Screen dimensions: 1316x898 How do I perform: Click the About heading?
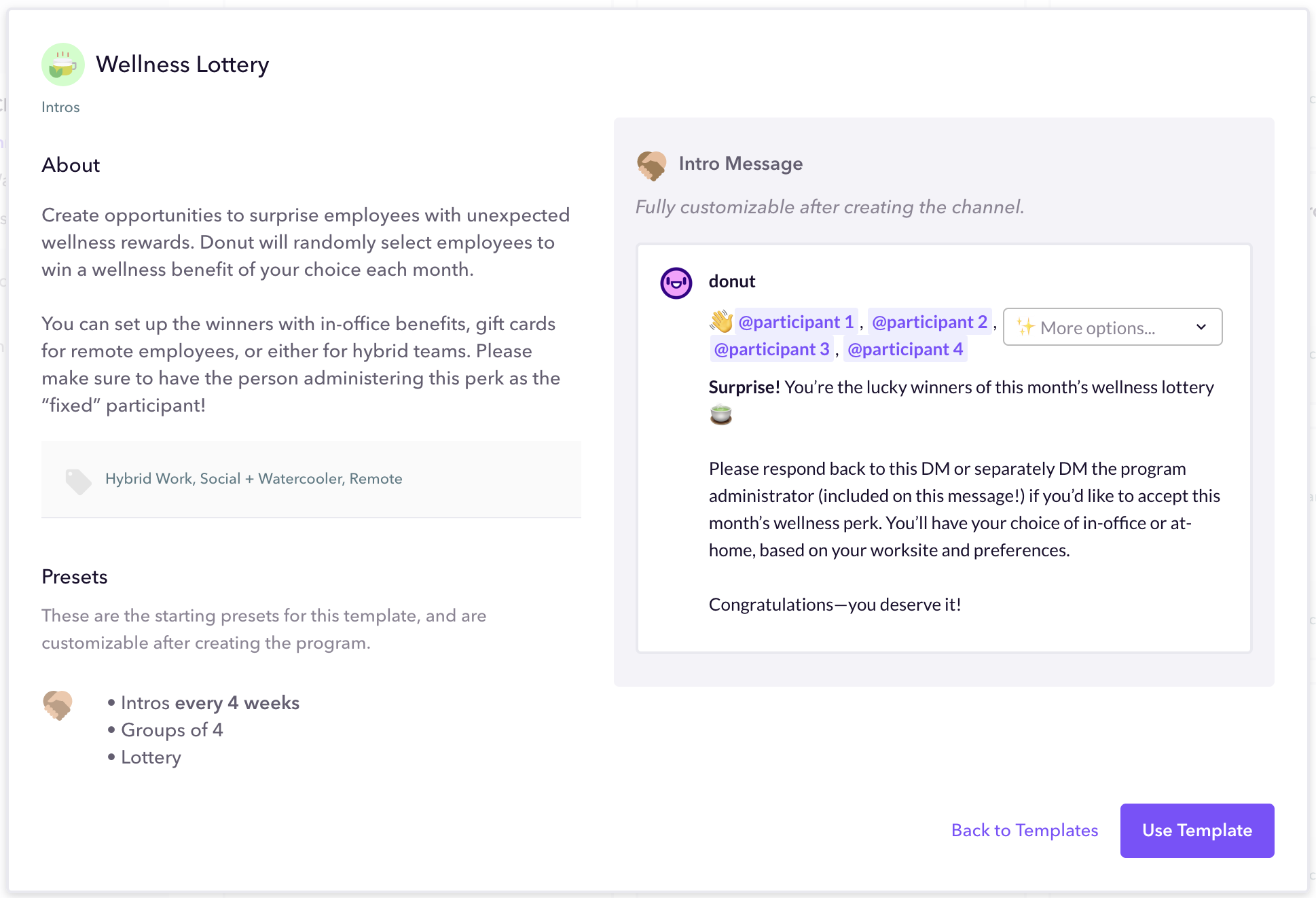point(71,165)
